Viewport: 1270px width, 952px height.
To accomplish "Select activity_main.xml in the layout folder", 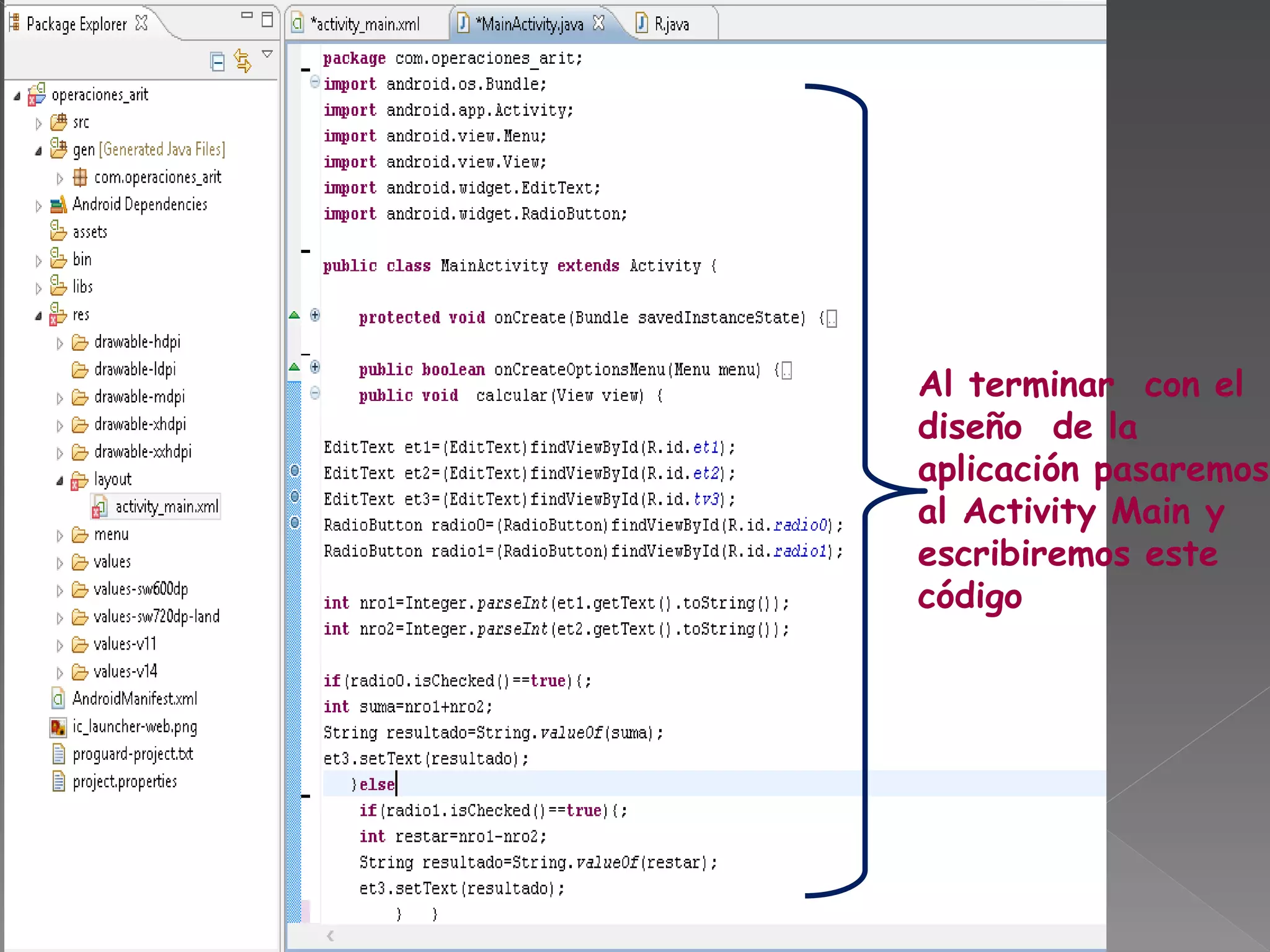I will pyautogui.click(x=166, y=507).
